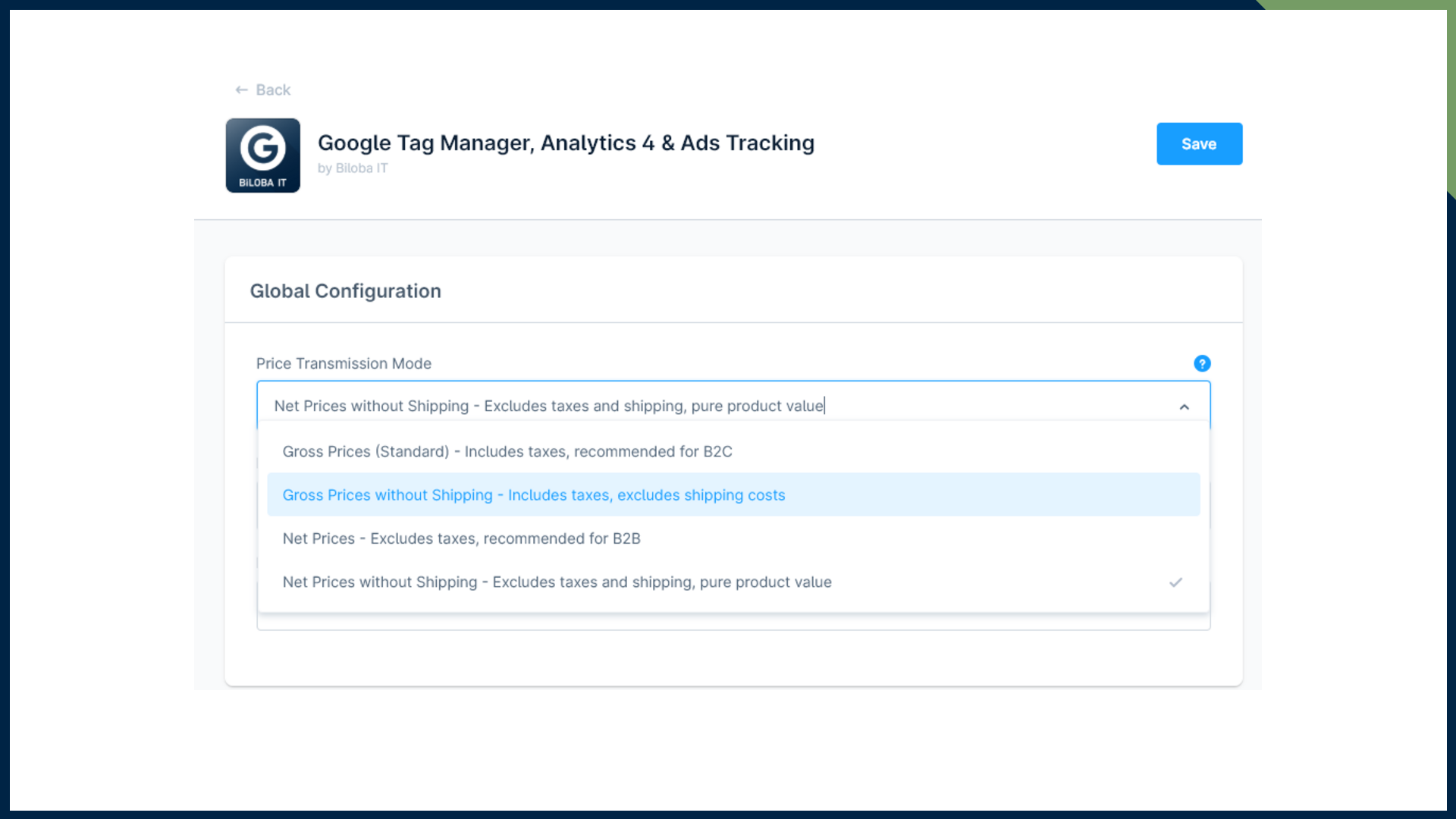Click the BILOBA IT caption on the logo
Image resolution: width=1456 pixels, height=819 pixels.
[262, 183]
